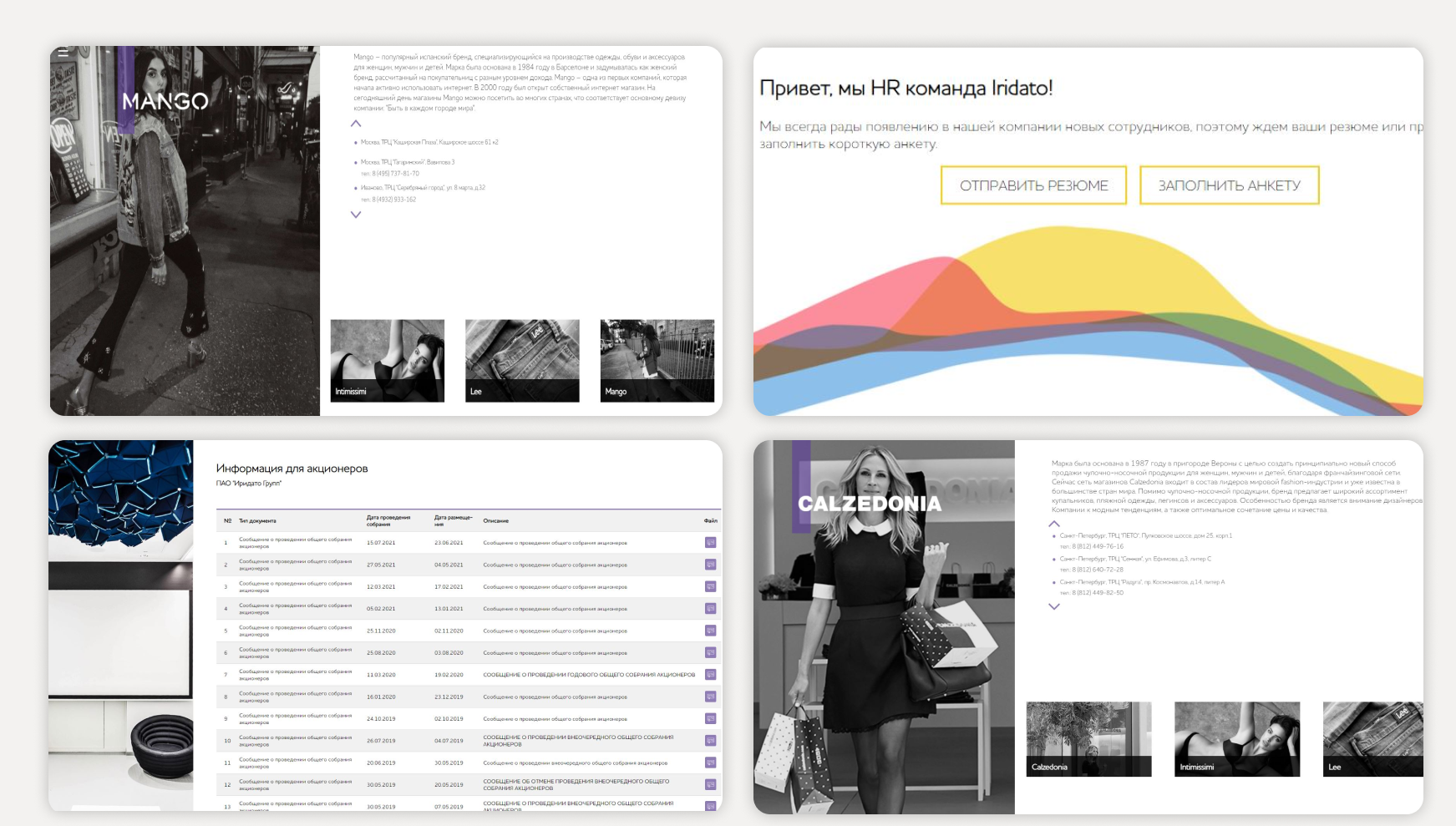Open the Lee thumbnail on the Mango page

(522, 361)
